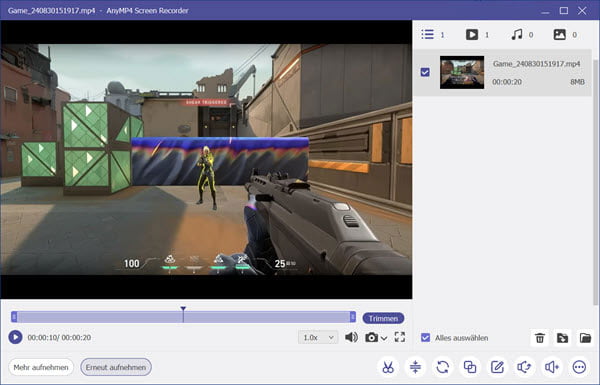
Task: Uncheck the Game_240830151917.mp4 checkbox
Action: point(425,72)
